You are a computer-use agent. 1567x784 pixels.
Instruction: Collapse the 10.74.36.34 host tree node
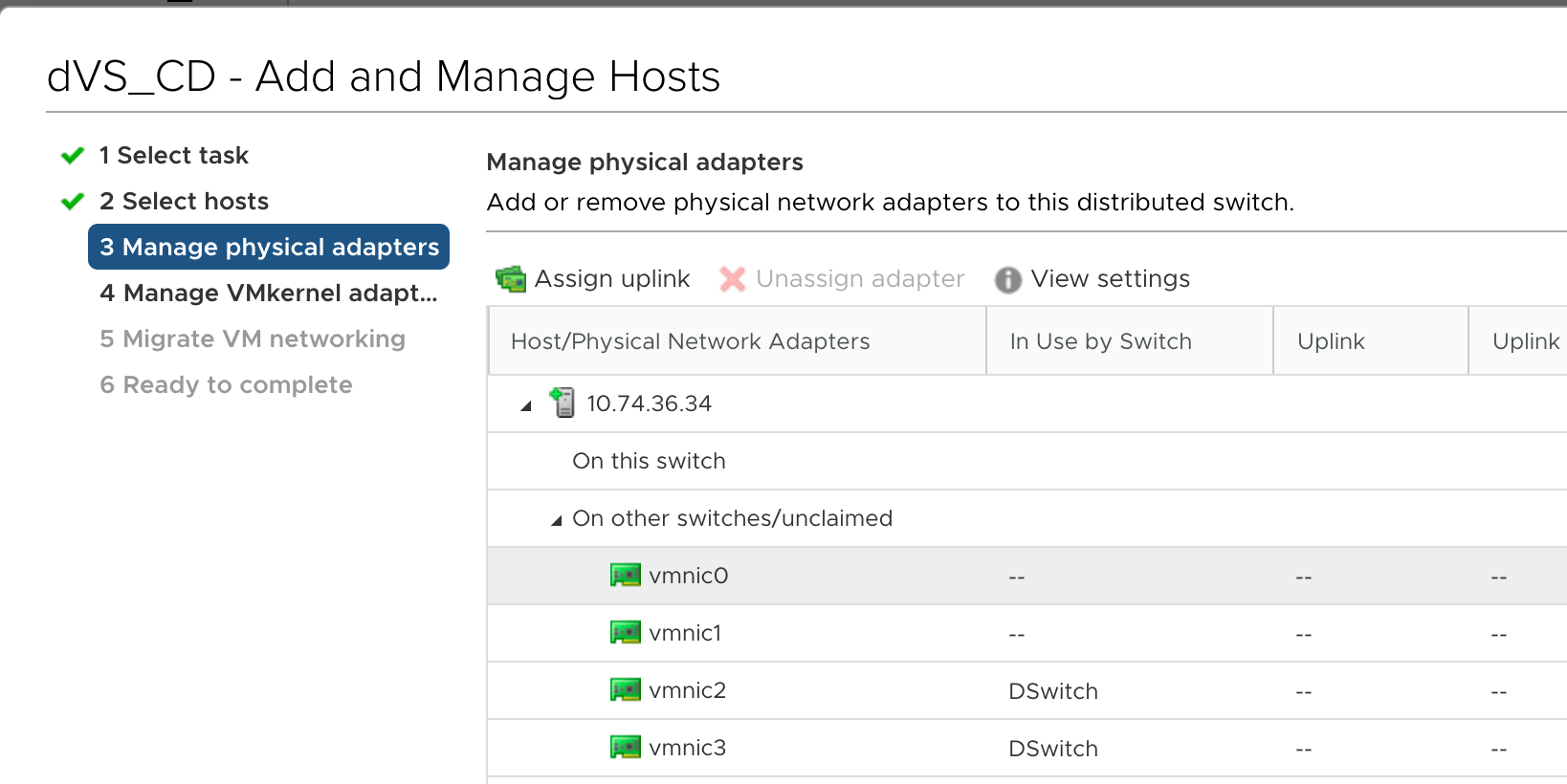tap(525, 406)
